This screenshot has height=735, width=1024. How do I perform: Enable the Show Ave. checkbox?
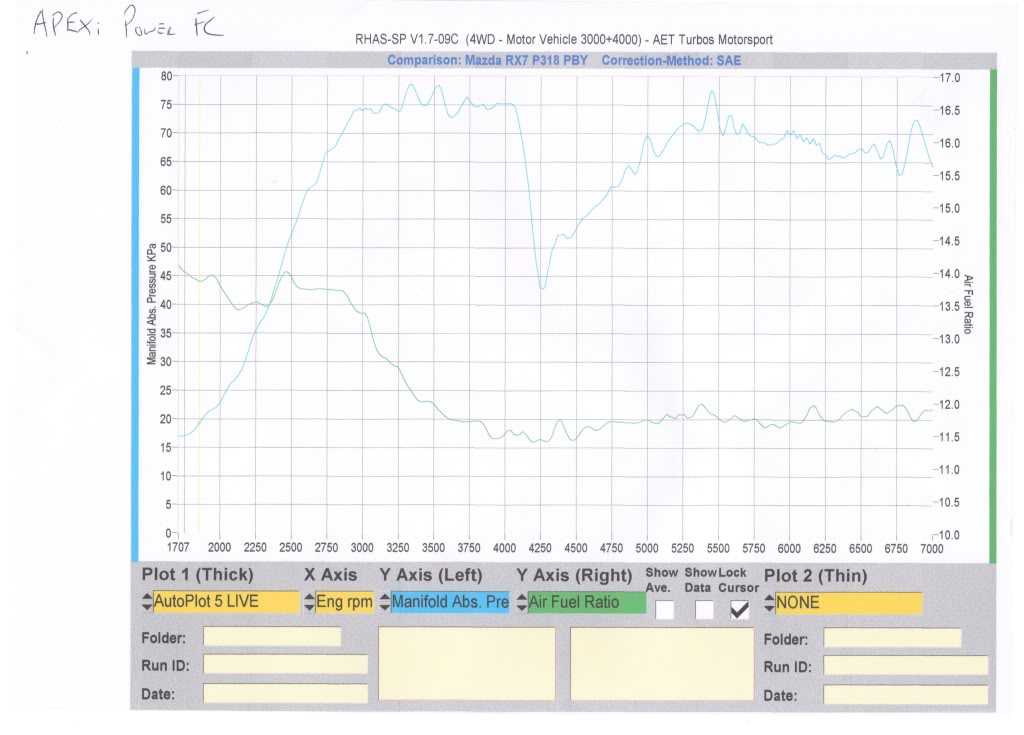[x=665, y=609]
